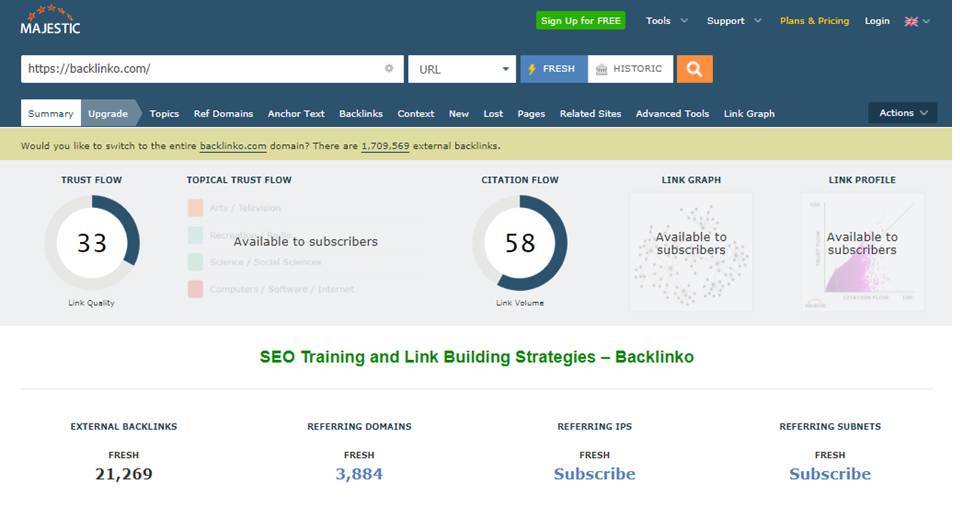
Task: Click the Referring Domains heading
Action: (359, 426)
